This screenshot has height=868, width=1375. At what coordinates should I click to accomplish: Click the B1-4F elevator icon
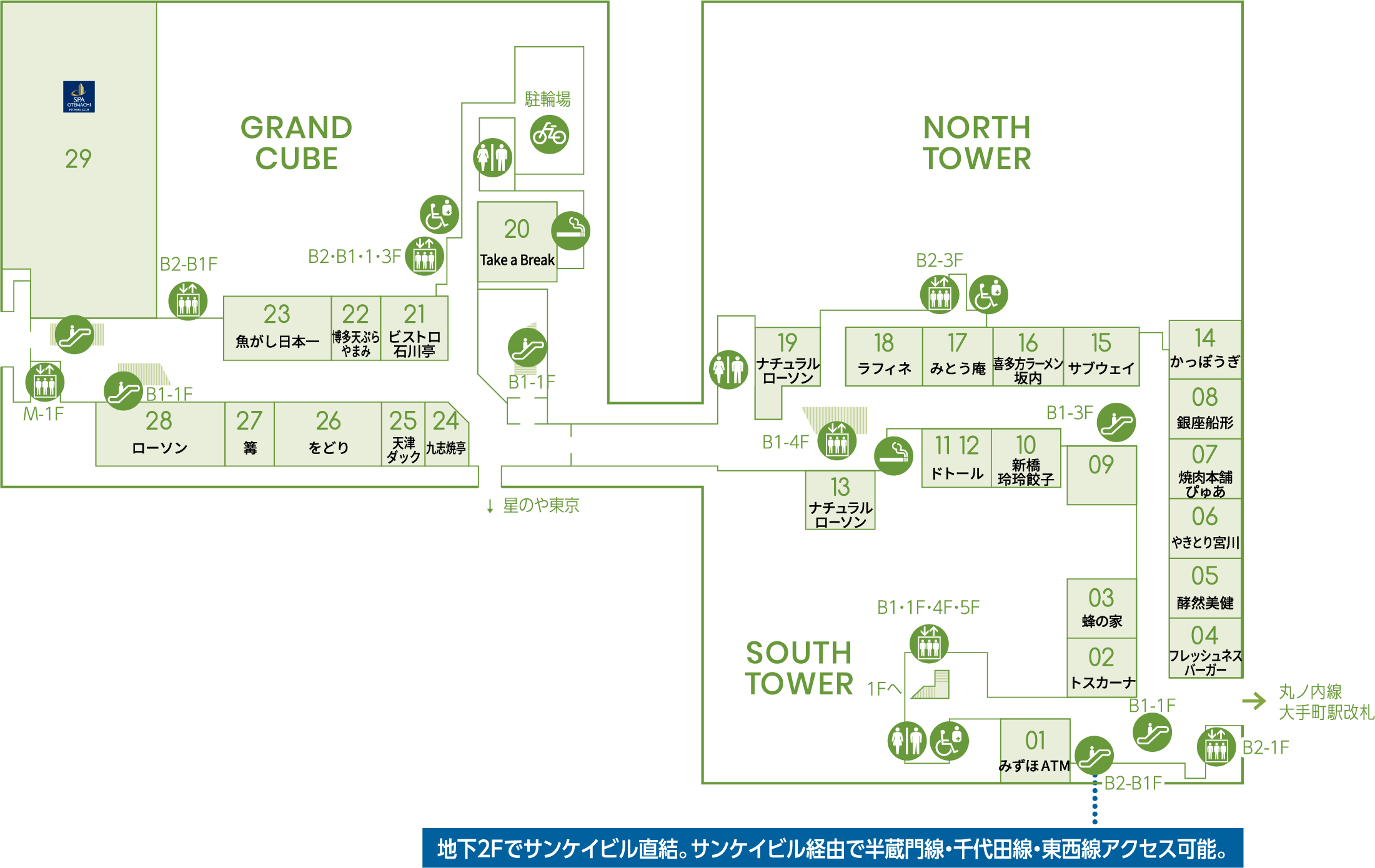pyautogui.click(x=837, y=441)
